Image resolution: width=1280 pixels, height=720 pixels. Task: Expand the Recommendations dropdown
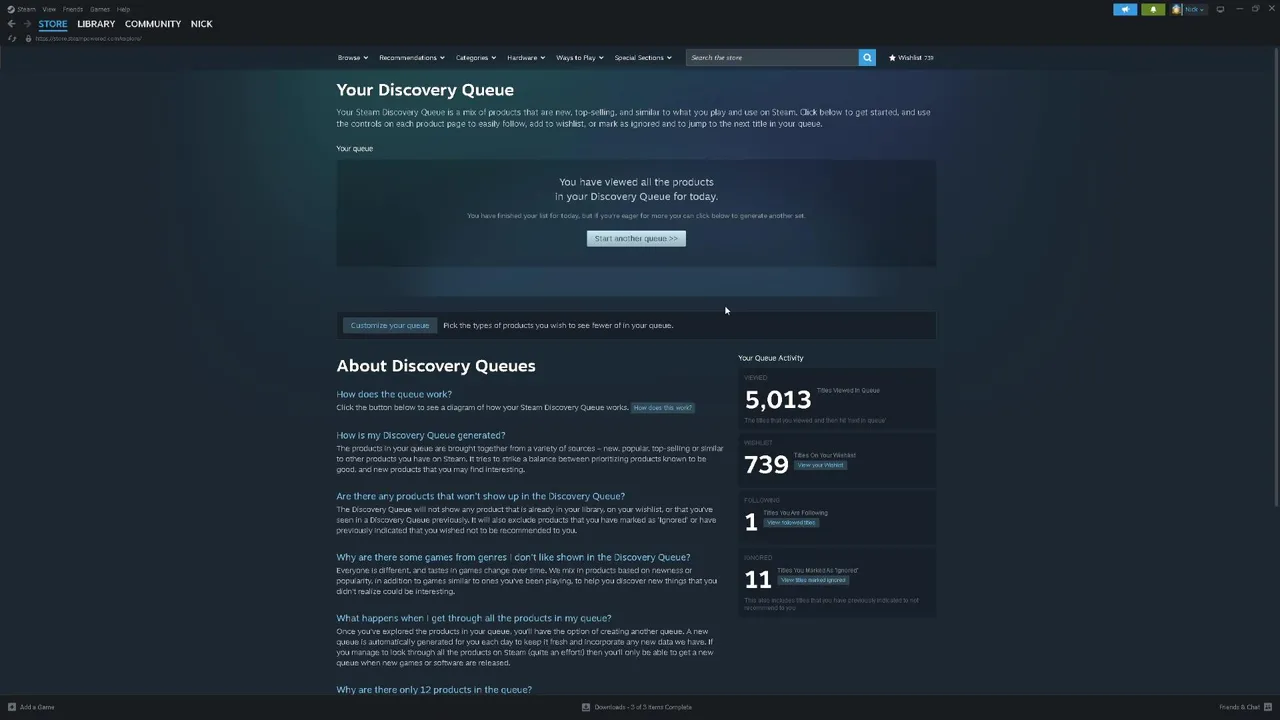point(412,58)
